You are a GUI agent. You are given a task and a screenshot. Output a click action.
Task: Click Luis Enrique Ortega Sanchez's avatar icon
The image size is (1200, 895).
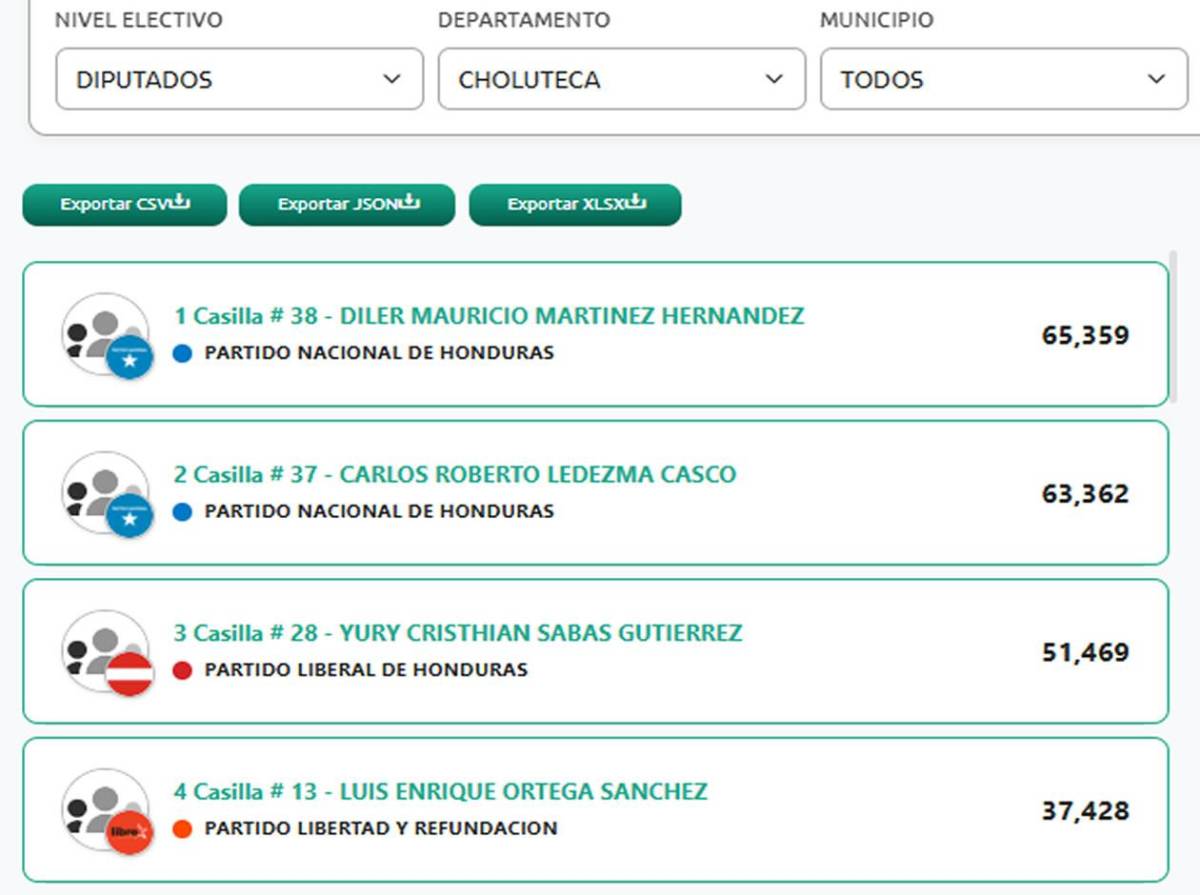[x=106, y=810]
